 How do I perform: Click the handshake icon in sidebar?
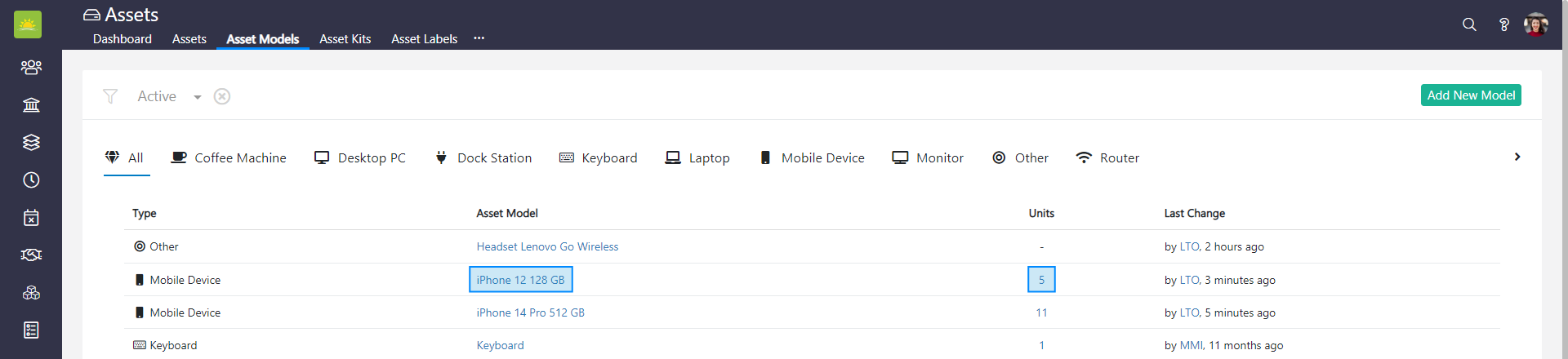tap(31, 255)
